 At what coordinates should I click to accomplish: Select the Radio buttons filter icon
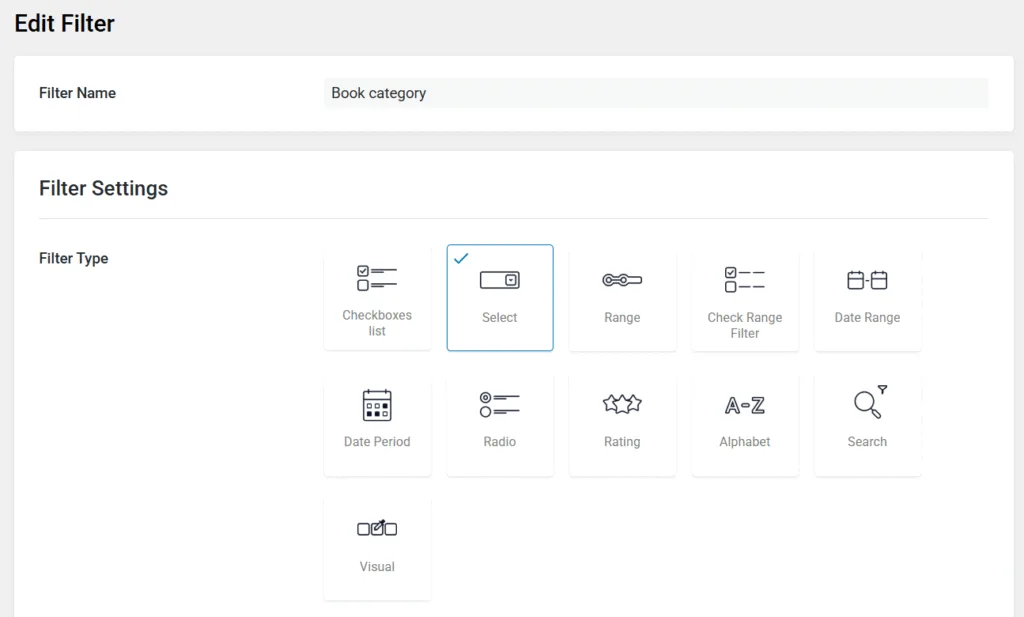tap(500, 404)
